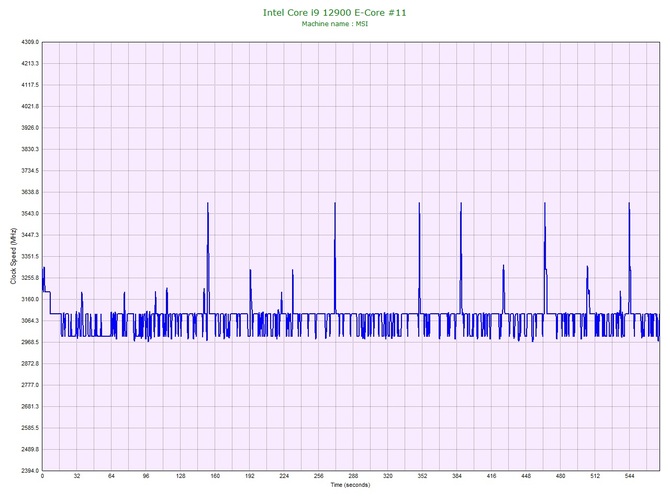Click the 192 seconds x-axis tick label
The width and height of the screenshot is (670, 502).
(x=250, y=476)
